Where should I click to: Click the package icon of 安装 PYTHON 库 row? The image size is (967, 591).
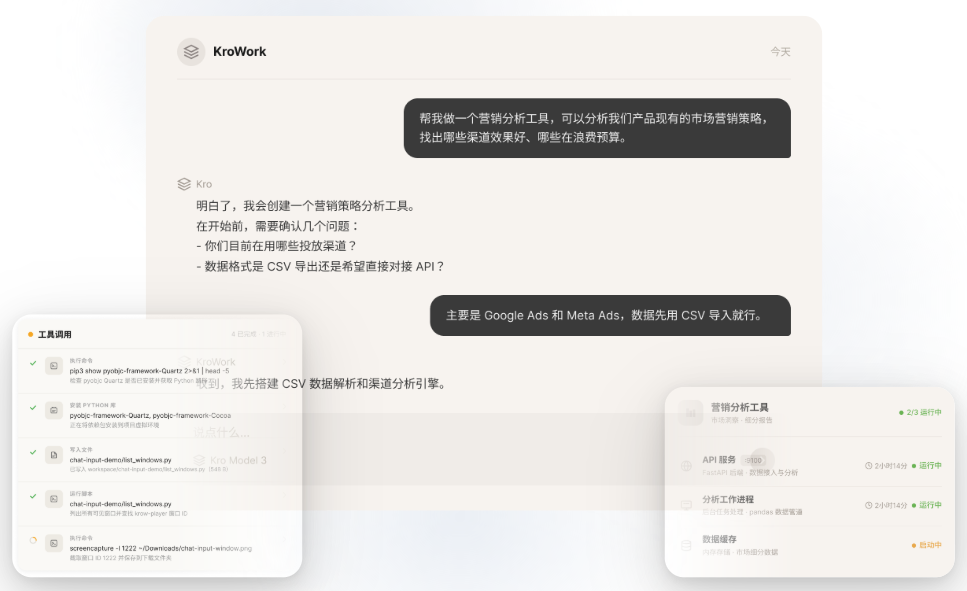(x=54, y=410)
